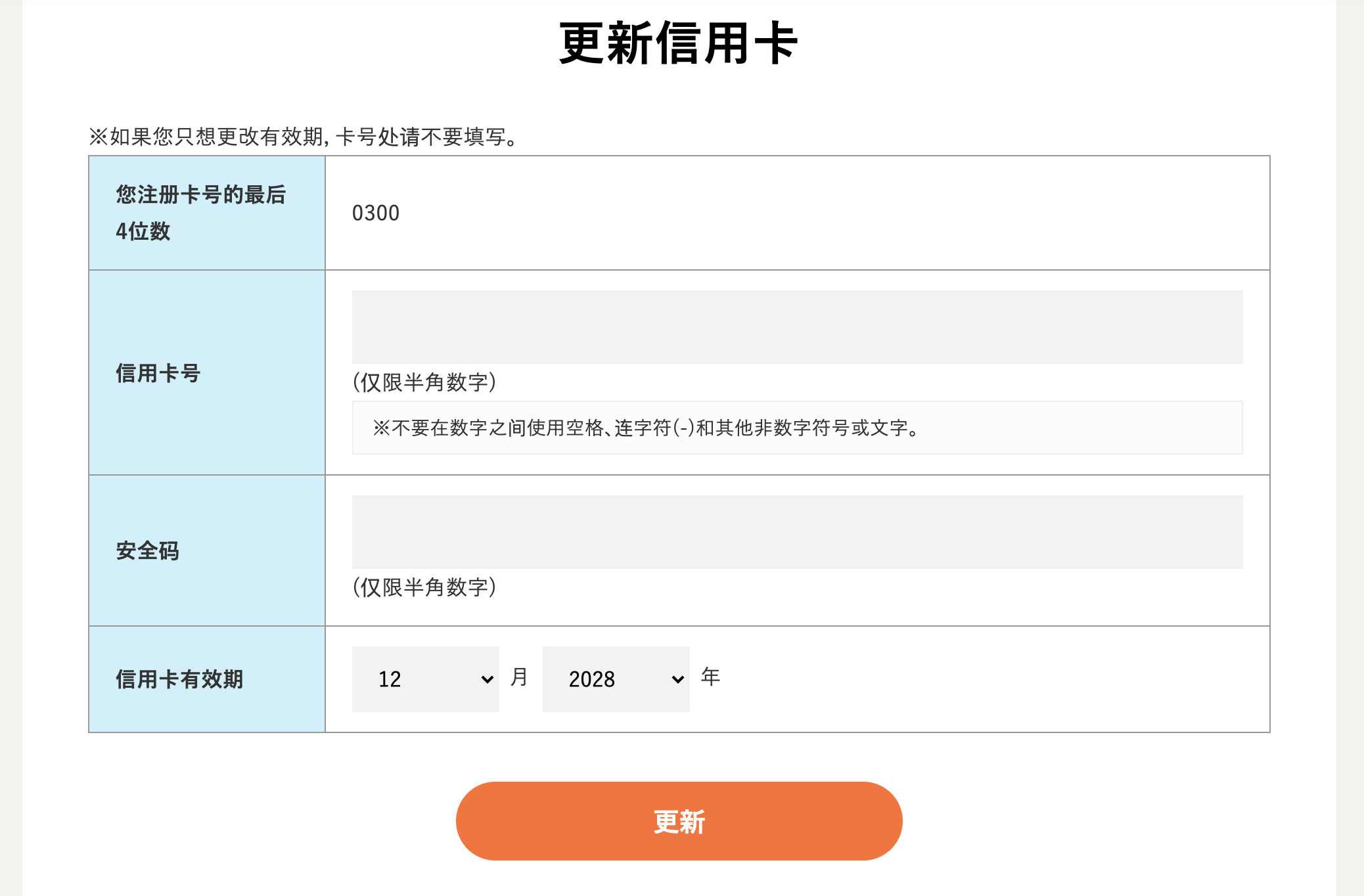Open the expiry year dropdown showing 2028
Screen dimensions: 1364x896
coord(616,679)
